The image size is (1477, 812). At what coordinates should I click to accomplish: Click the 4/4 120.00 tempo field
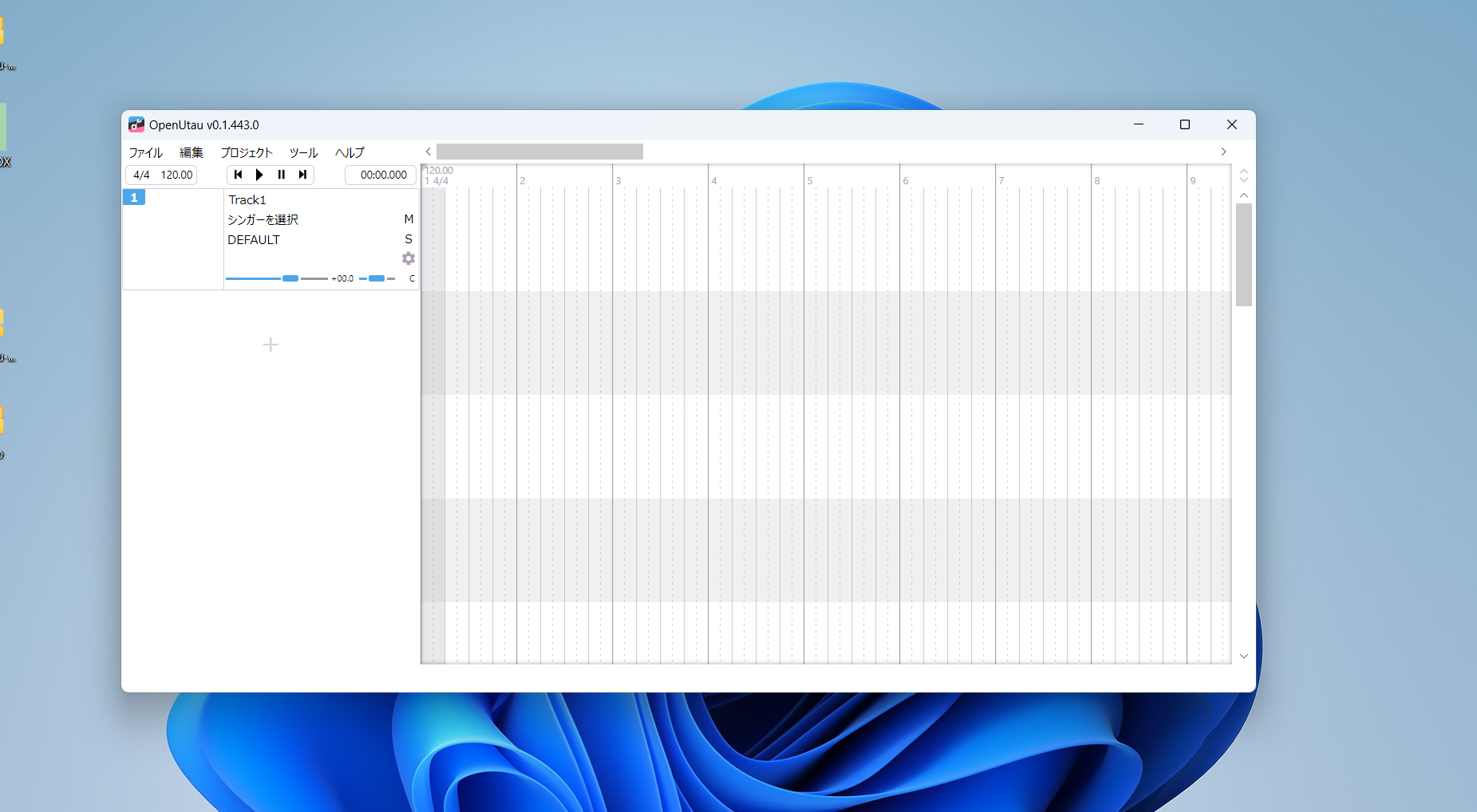coord(160,175)
